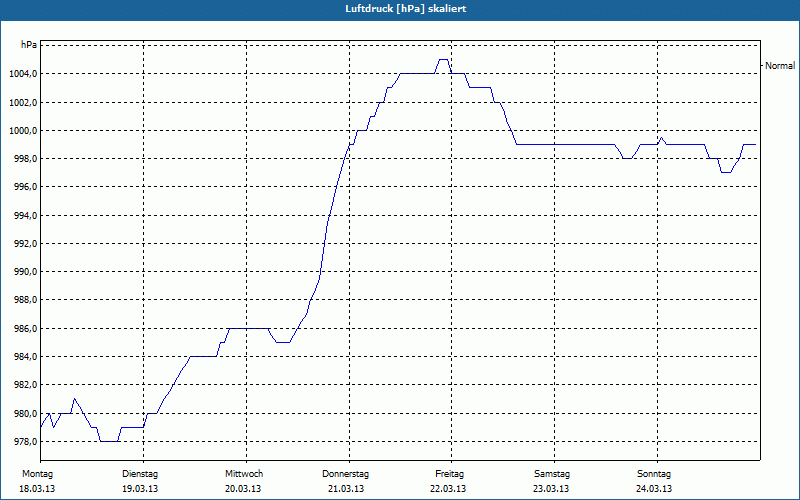
Task: Select the Donnerstag day label
Action: (x=345, y=474)
